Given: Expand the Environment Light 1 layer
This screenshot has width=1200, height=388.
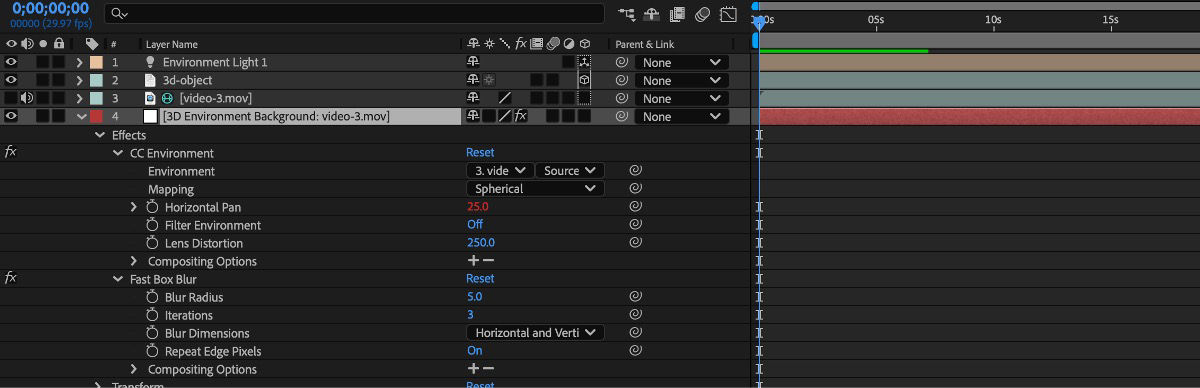Looking at the screenshot, I should pos(80,62).
